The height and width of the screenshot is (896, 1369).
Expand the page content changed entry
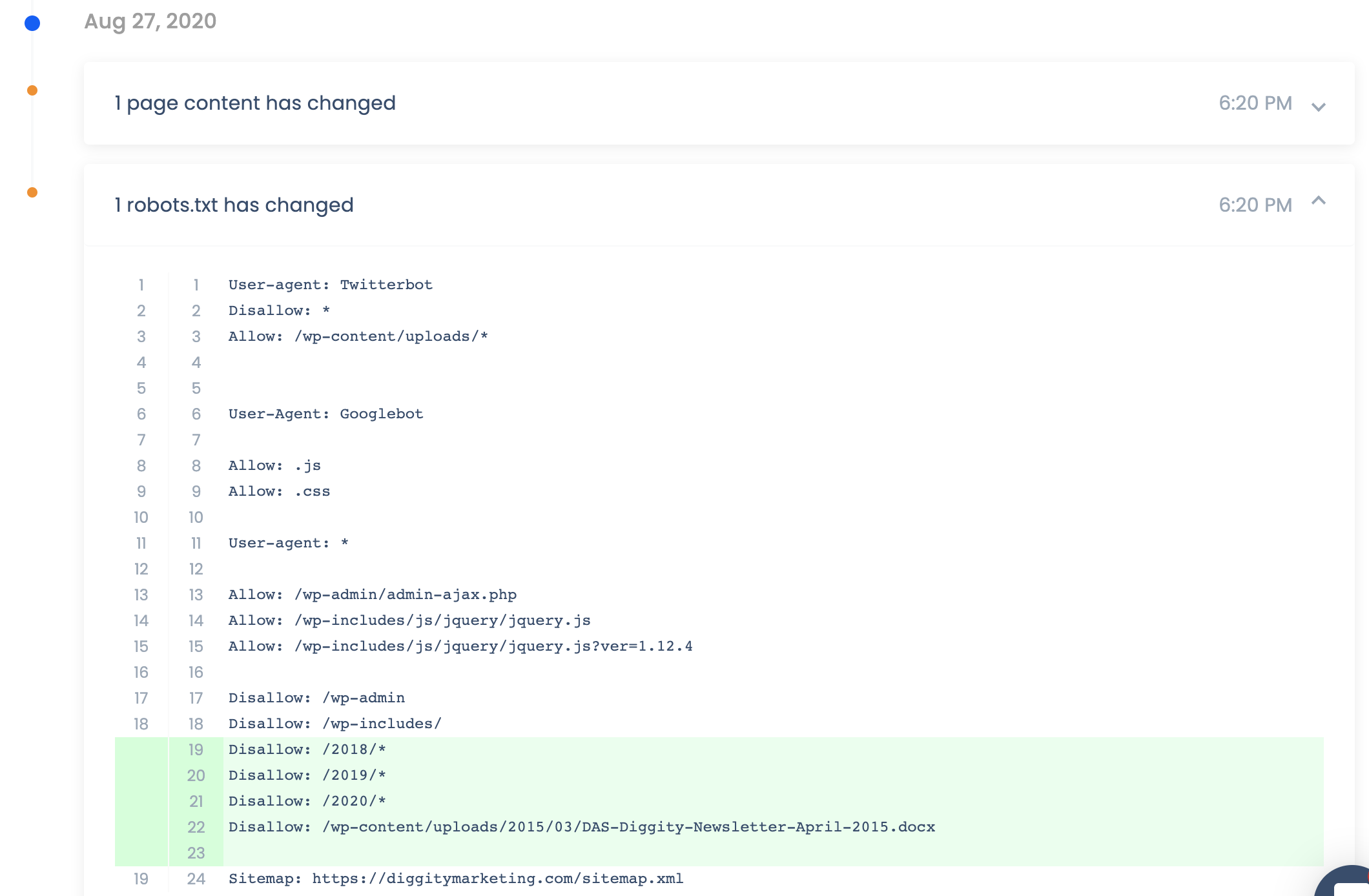point(1318,107)
